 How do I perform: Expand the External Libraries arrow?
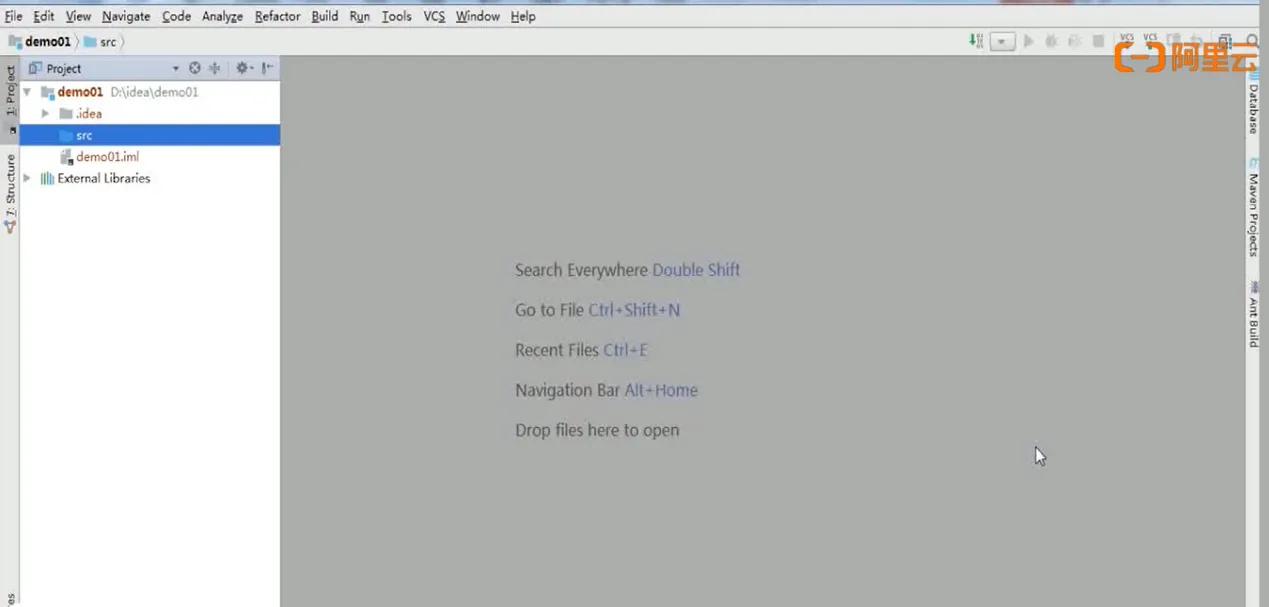point(27,178)
